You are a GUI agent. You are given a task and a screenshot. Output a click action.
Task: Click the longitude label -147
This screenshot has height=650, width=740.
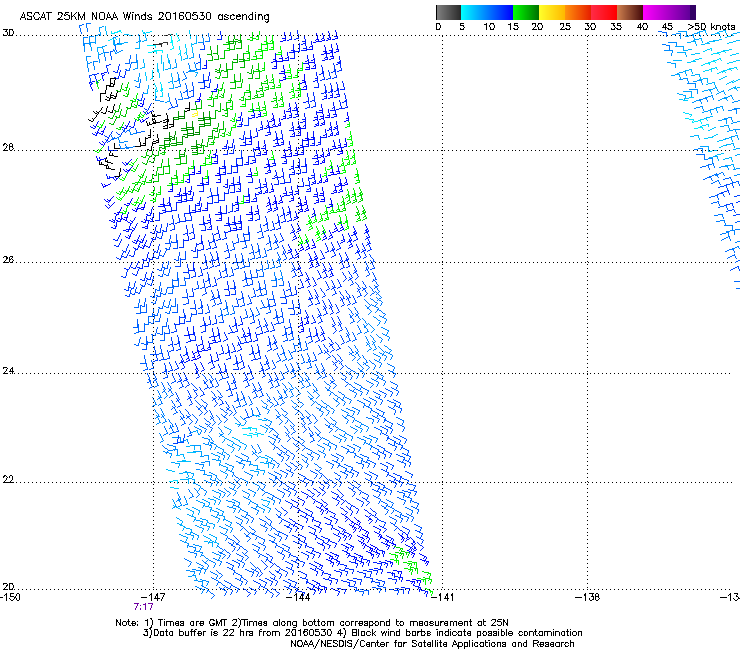coord(153,597)
